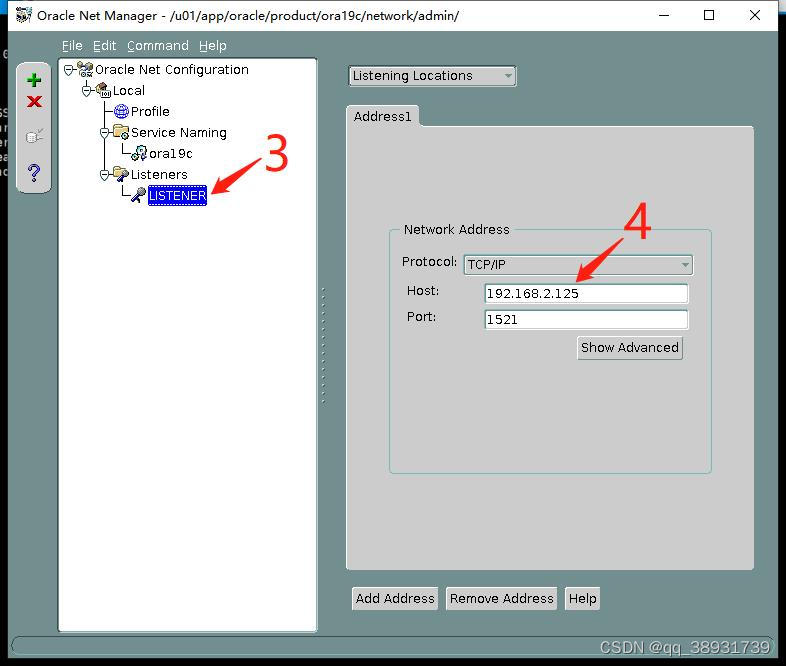Viewport: 786px width, 666px height.
Task: Click the Local node icon
Action: tap(103, 90)
